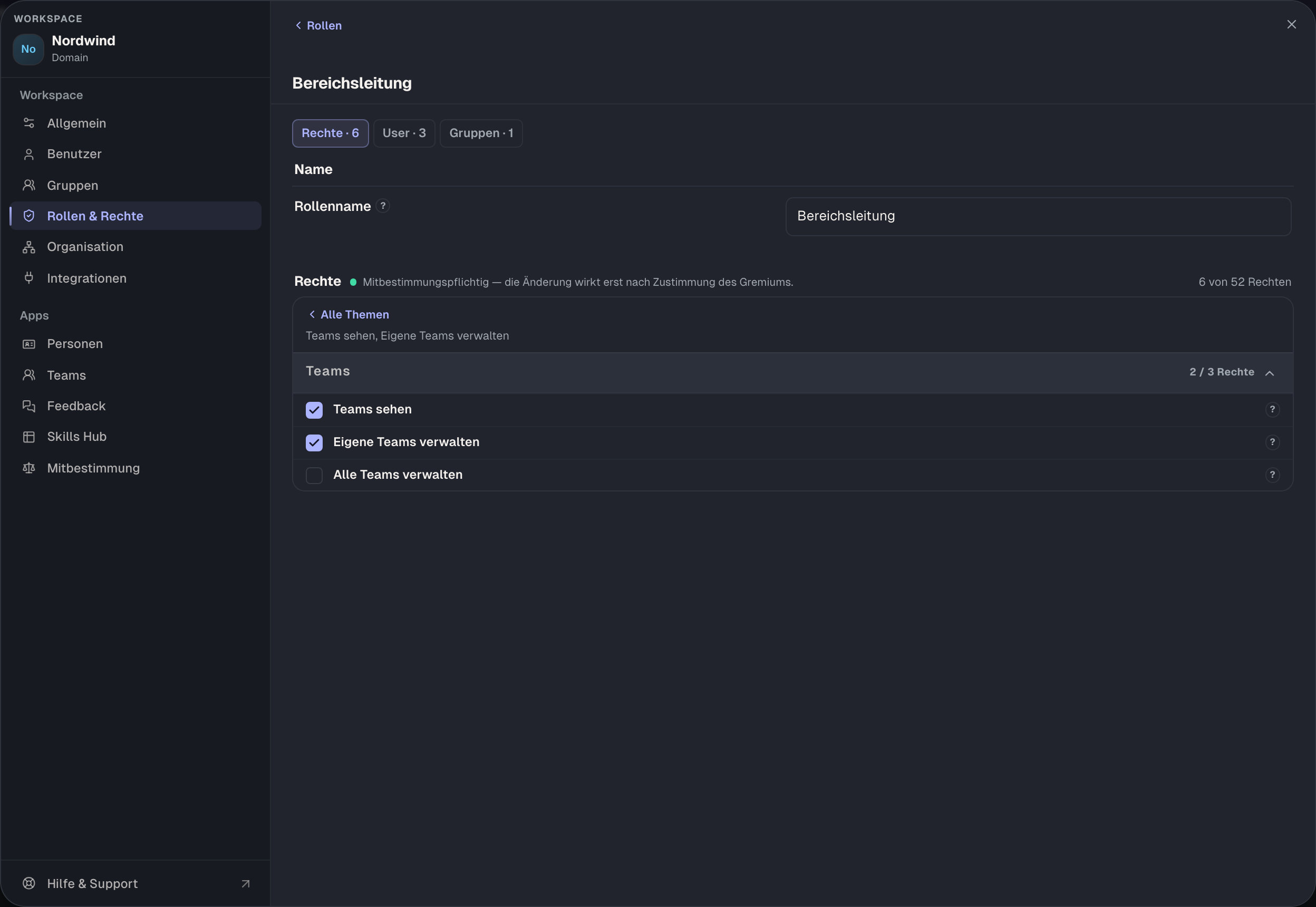
Task: Click the Hilfe & Support lifebuoy icon
Action: [x=29, y=883]
